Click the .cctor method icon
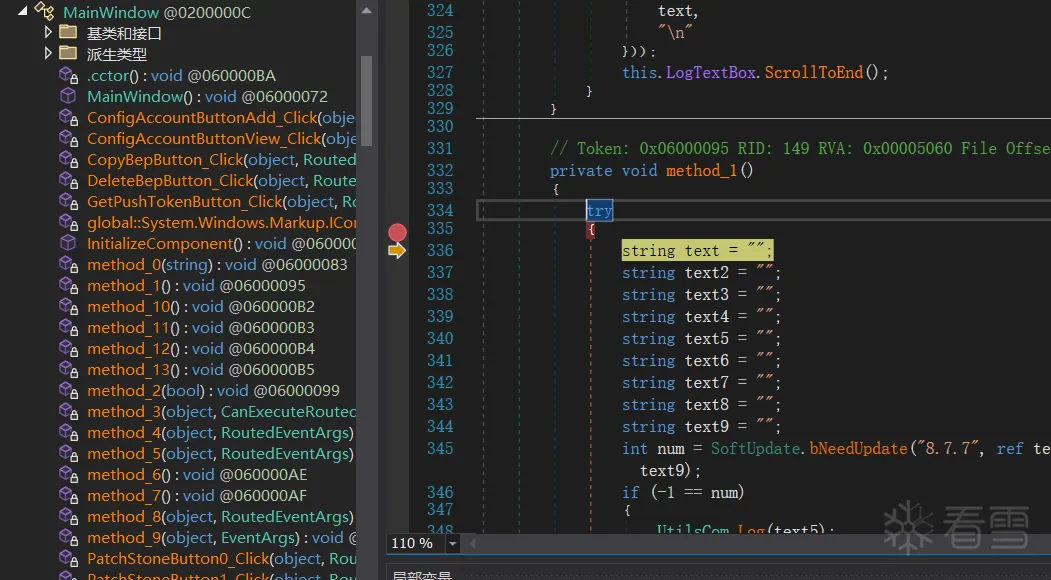Screen dimensions: 1051x580 [68, 75]
